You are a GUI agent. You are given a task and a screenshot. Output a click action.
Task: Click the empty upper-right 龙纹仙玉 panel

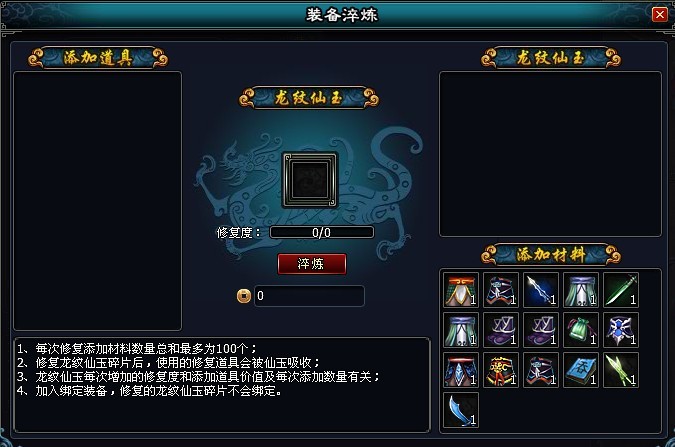click(550, 154)
